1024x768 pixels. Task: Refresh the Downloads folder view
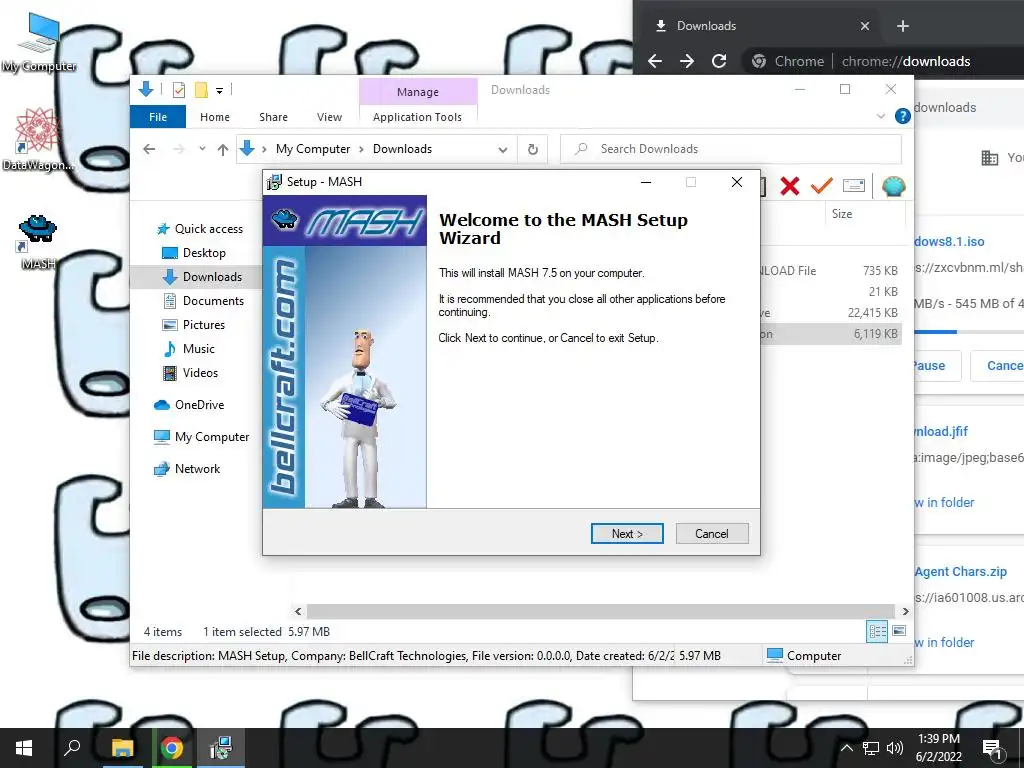tap(533, 150)
